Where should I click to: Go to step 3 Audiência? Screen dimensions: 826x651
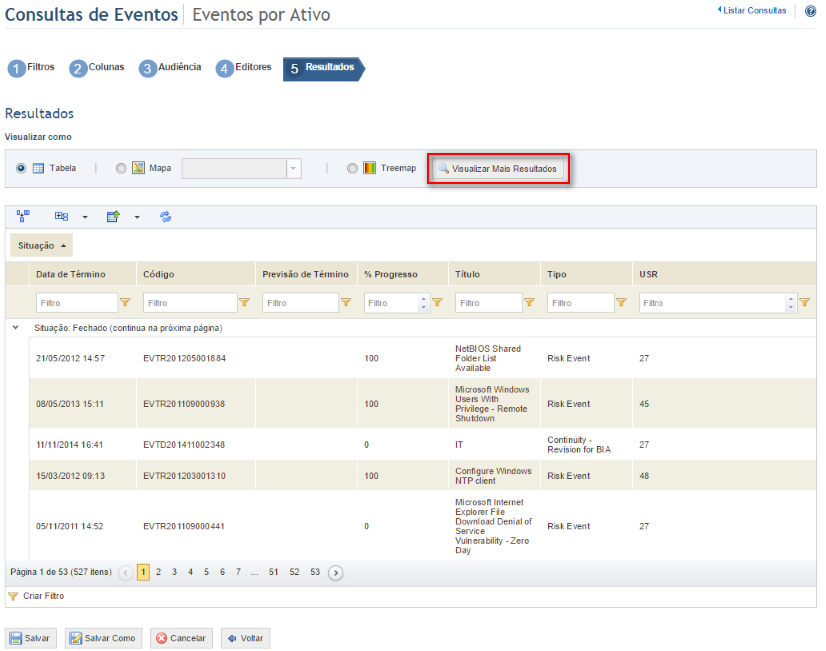[170, 68]
